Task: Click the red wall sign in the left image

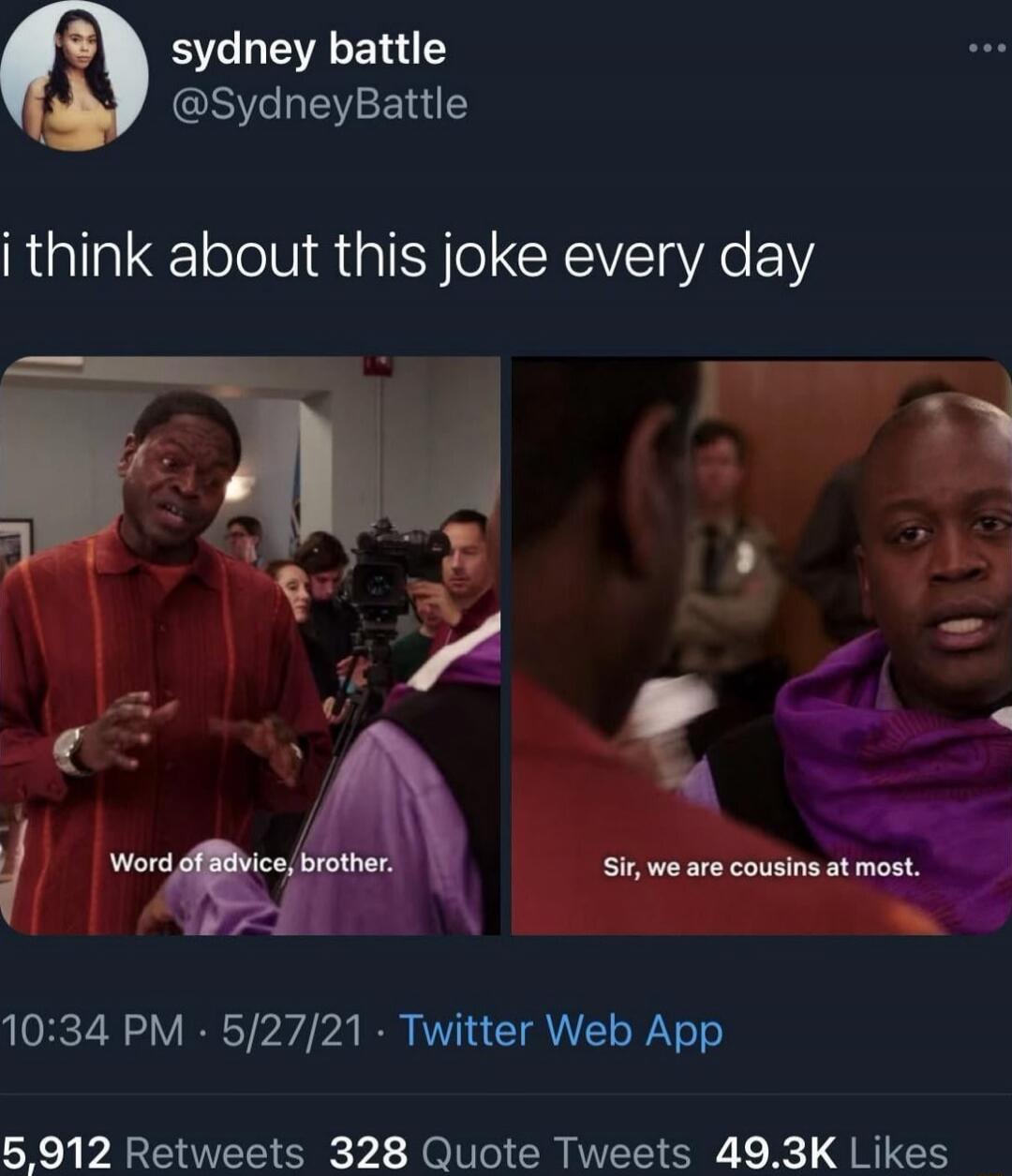Action: point(378,365)
